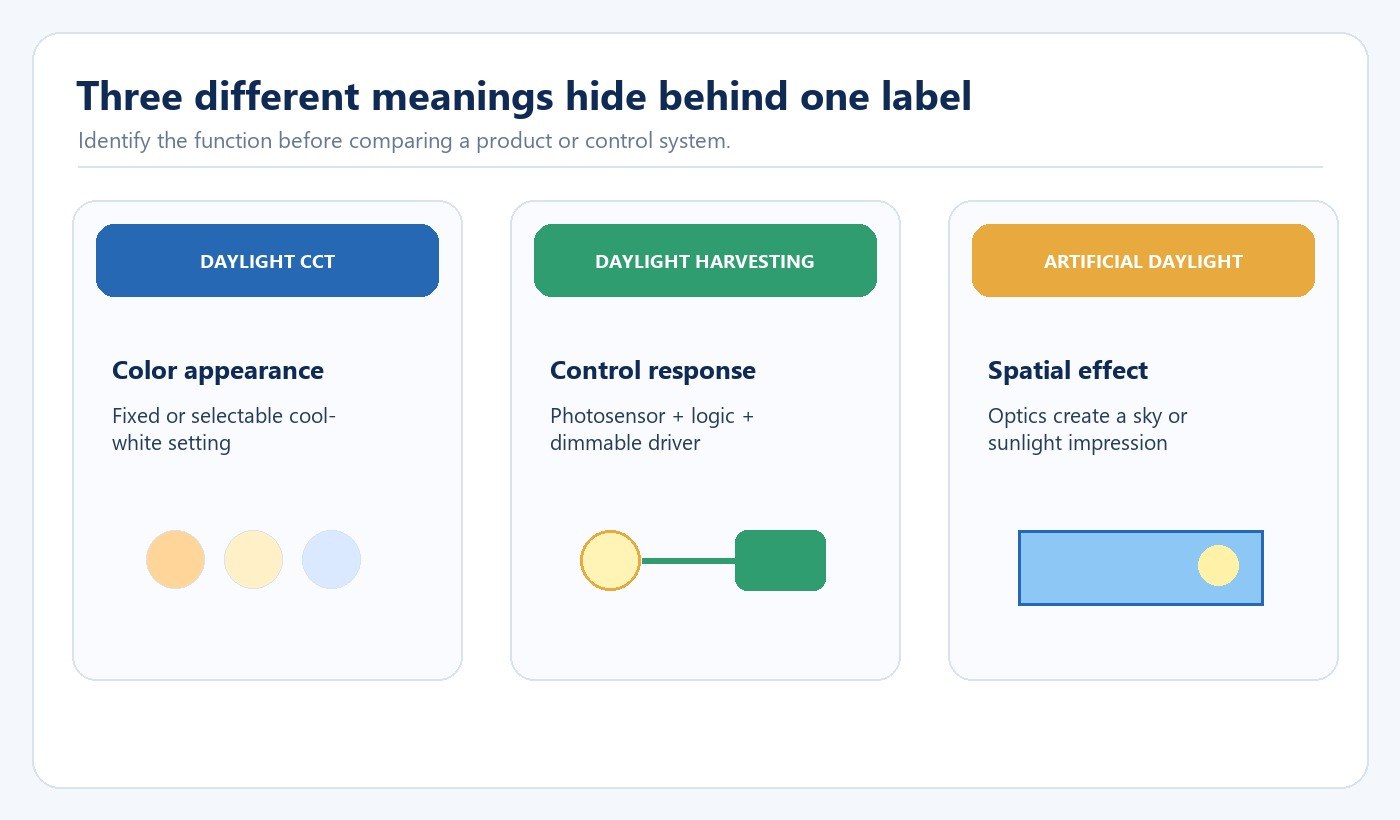Screen dimensions: 1400x820
Task: Select the pale cream color circle
Action: pyautogui.click(x=253, y=559)
